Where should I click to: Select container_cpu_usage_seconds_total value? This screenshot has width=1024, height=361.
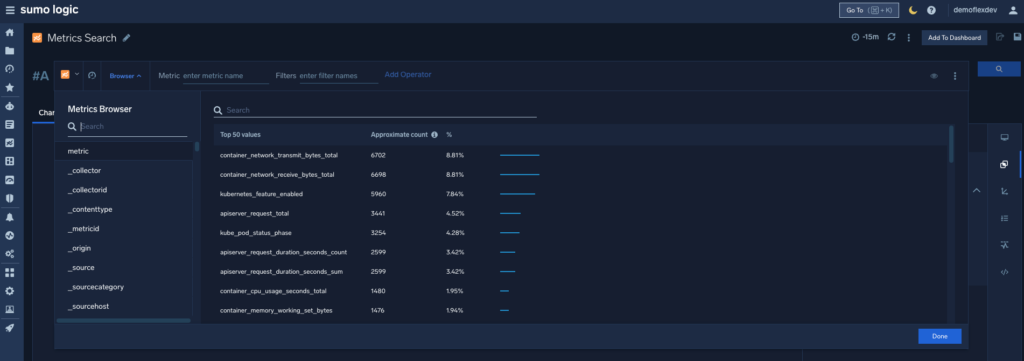(x=273, y=290)
